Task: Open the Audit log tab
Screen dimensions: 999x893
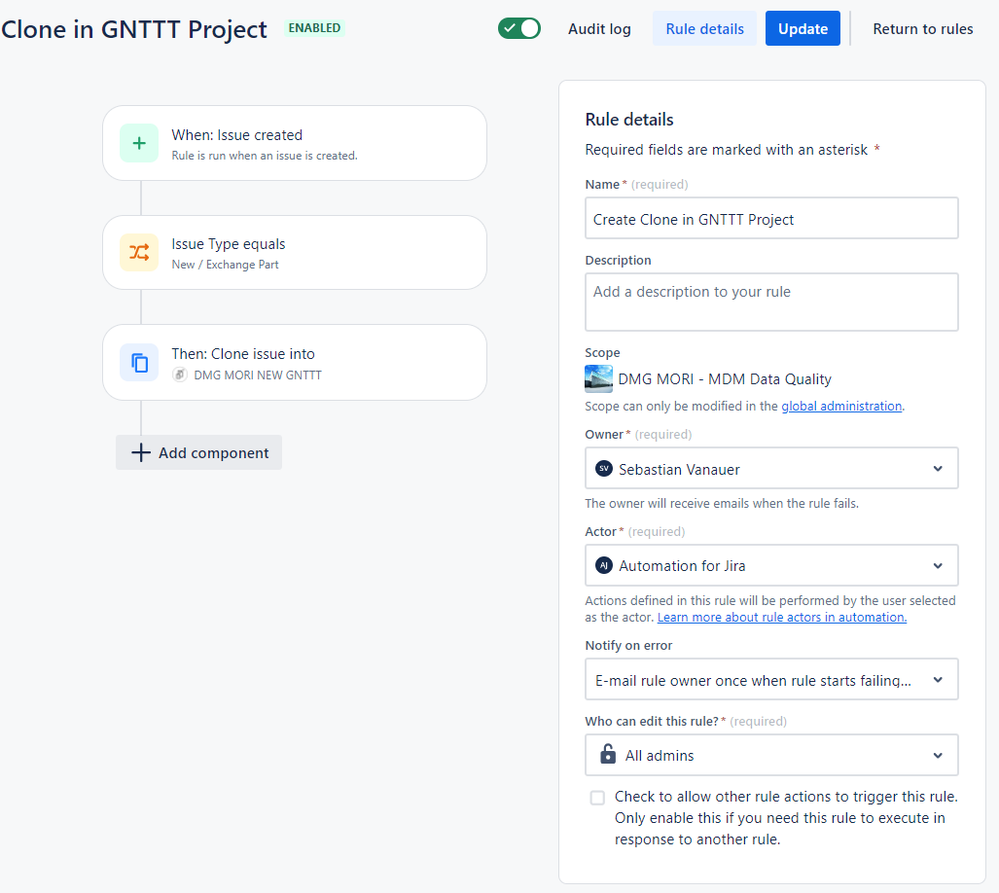Action: pyautogui.click(x=599, y=29)
